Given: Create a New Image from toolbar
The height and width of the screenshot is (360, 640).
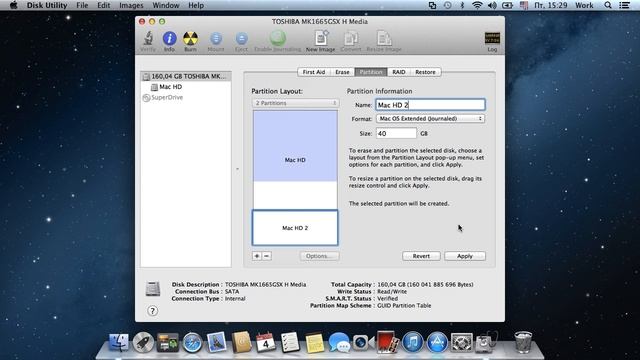Looking at the screenshot, I should pyautogui.click(x=320, y=41).
